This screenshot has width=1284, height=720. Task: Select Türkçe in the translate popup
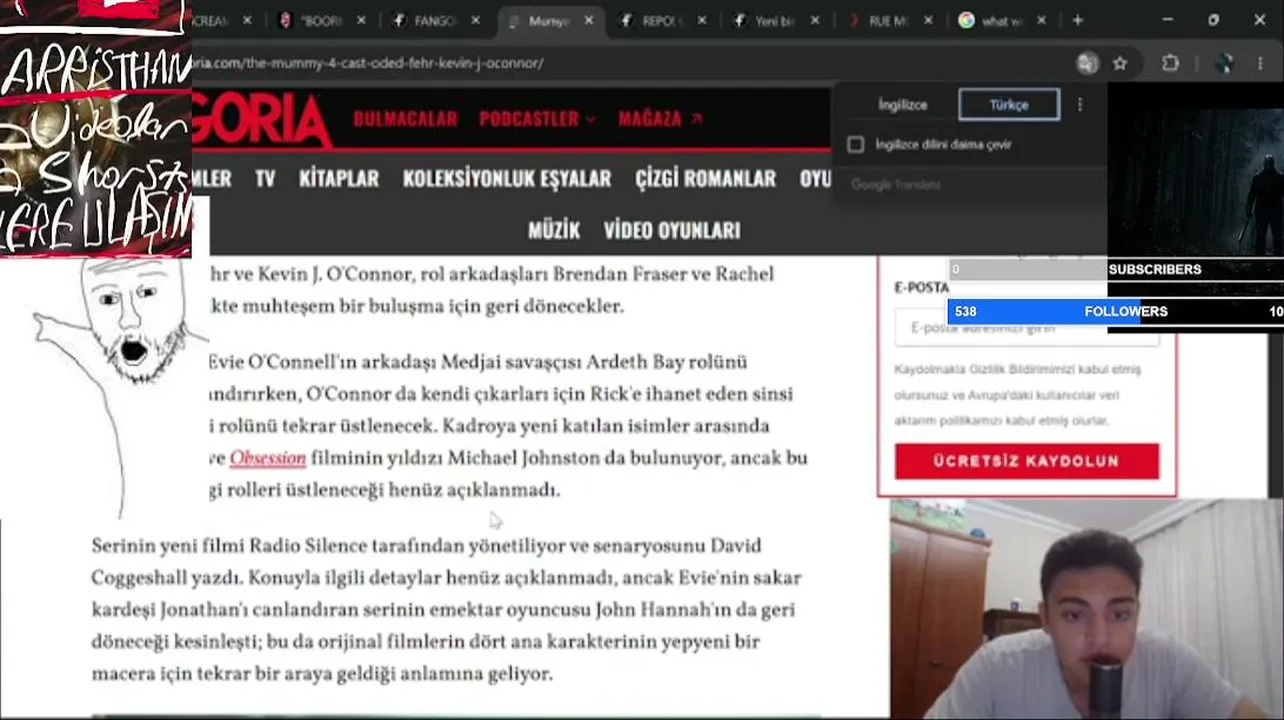point(1009,104)
